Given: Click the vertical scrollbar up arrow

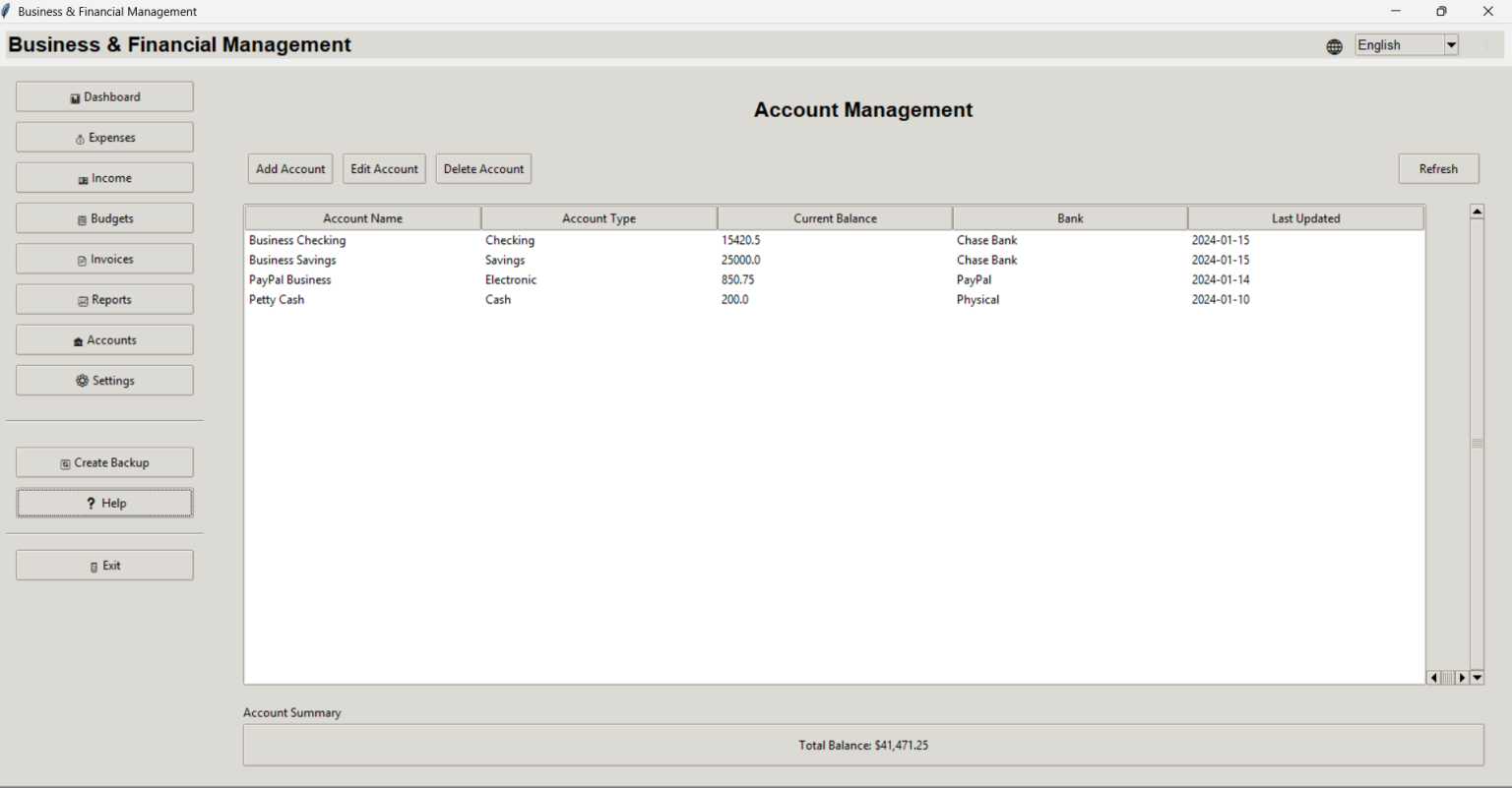Looking at the screenshot, I should point(1476,210).
